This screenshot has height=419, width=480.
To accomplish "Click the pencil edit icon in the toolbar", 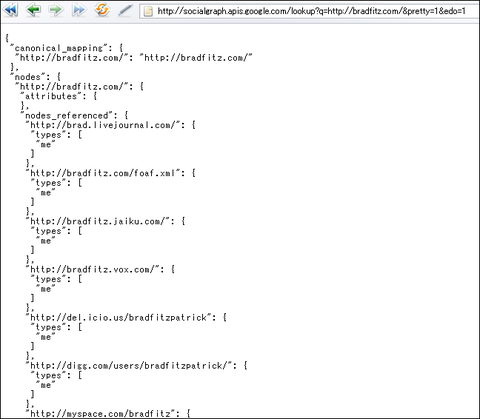I will pyautogui.click(x=125, y=10).
